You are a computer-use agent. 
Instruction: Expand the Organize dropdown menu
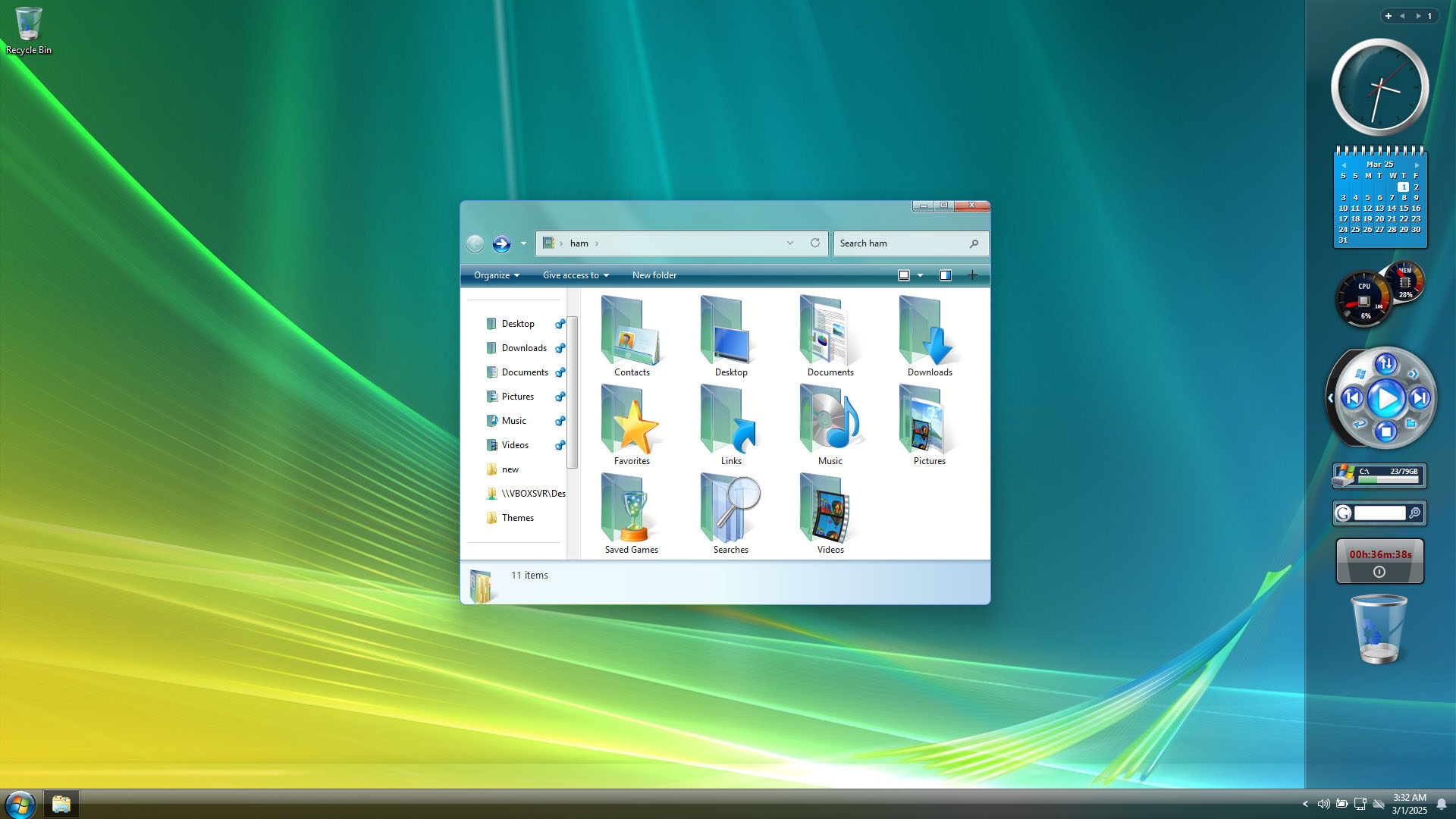pos(496,275)
